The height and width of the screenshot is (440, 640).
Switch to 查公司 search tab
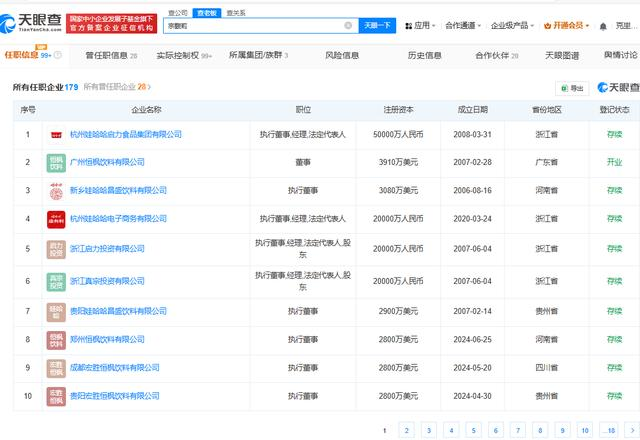point(178,13)
